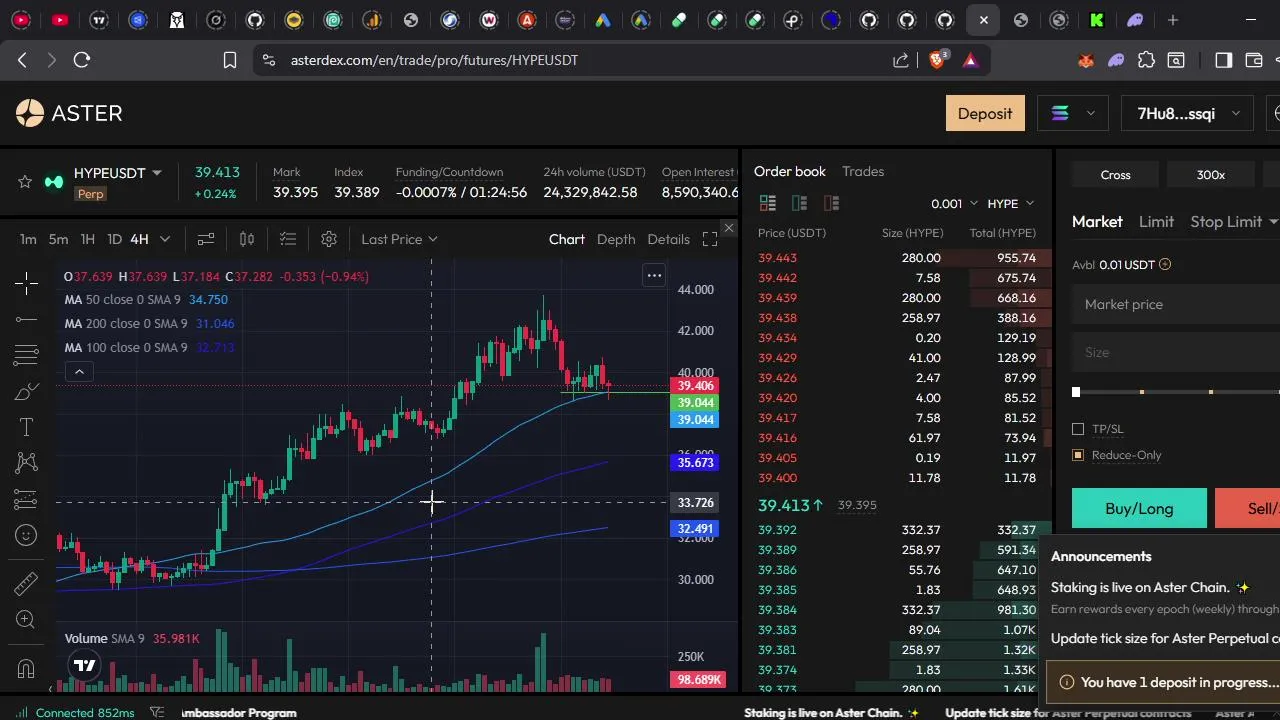
Task: Select the crosshair cursor tool in chart toolbar
Action: [27, 284]
